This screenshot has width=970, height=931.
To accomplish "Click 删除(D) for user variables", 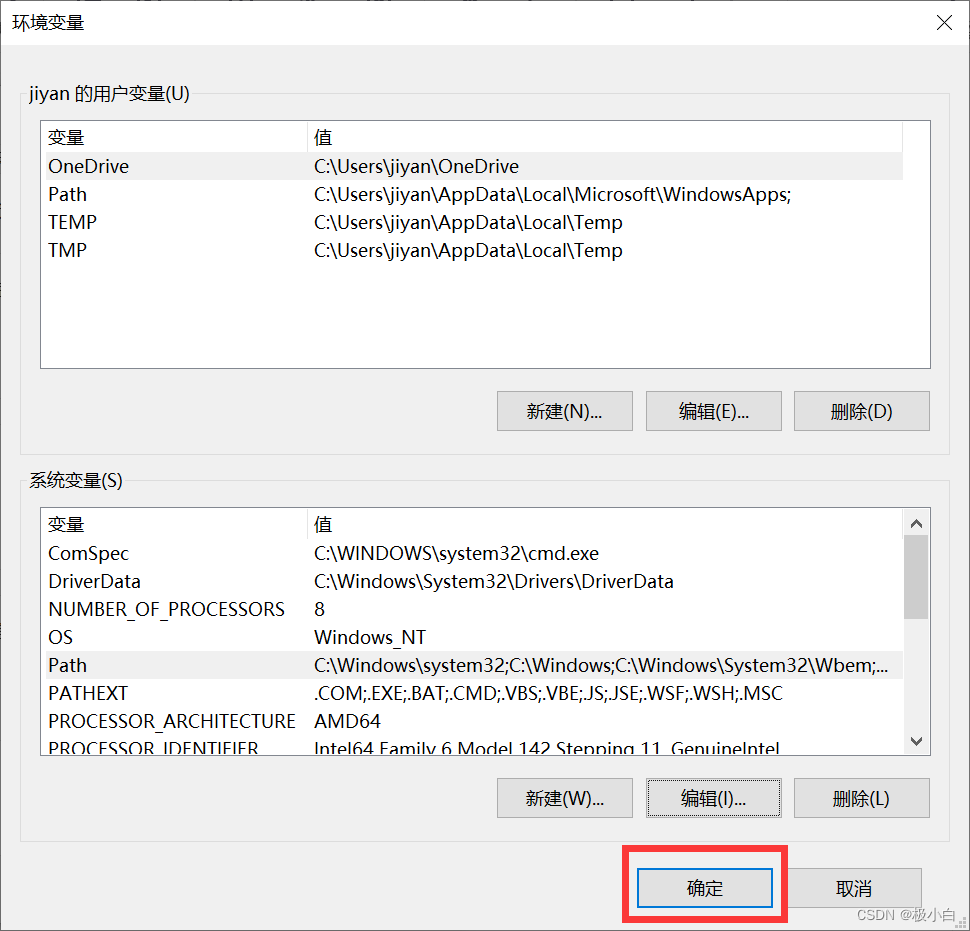I will pyautogui.click(x=861, y=411).
